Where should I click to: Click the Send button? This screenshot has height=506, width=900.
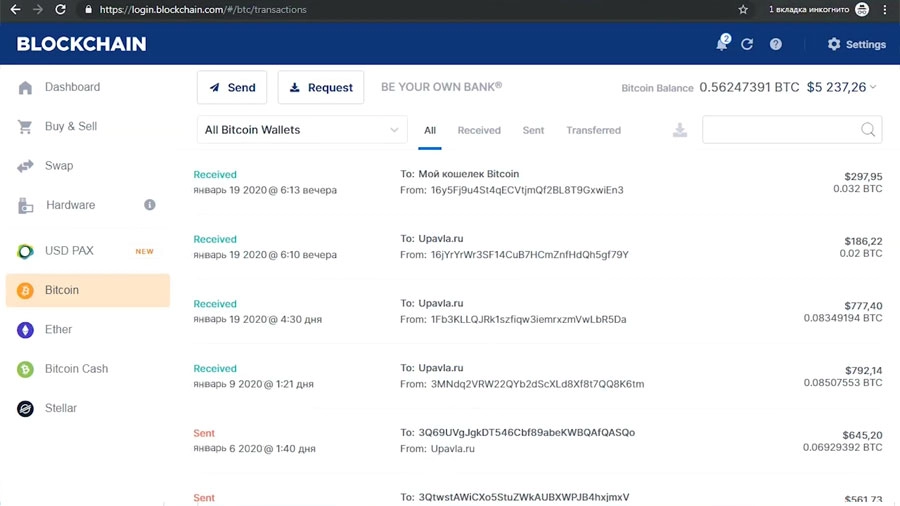pos(232,87)
